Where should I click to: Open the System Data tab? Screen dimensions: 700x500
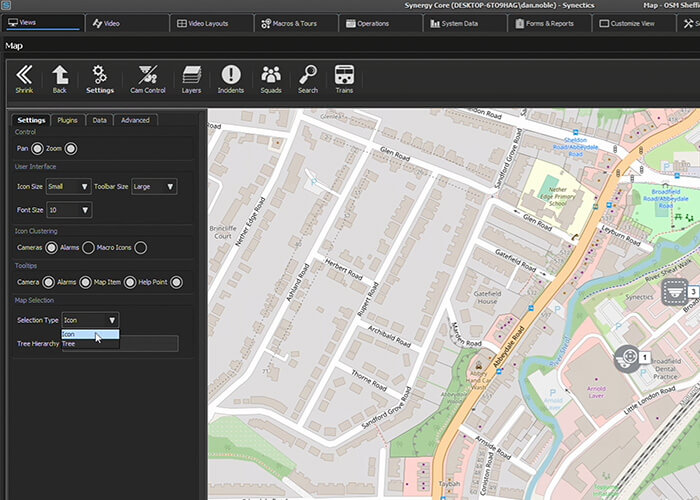point(465,23)
